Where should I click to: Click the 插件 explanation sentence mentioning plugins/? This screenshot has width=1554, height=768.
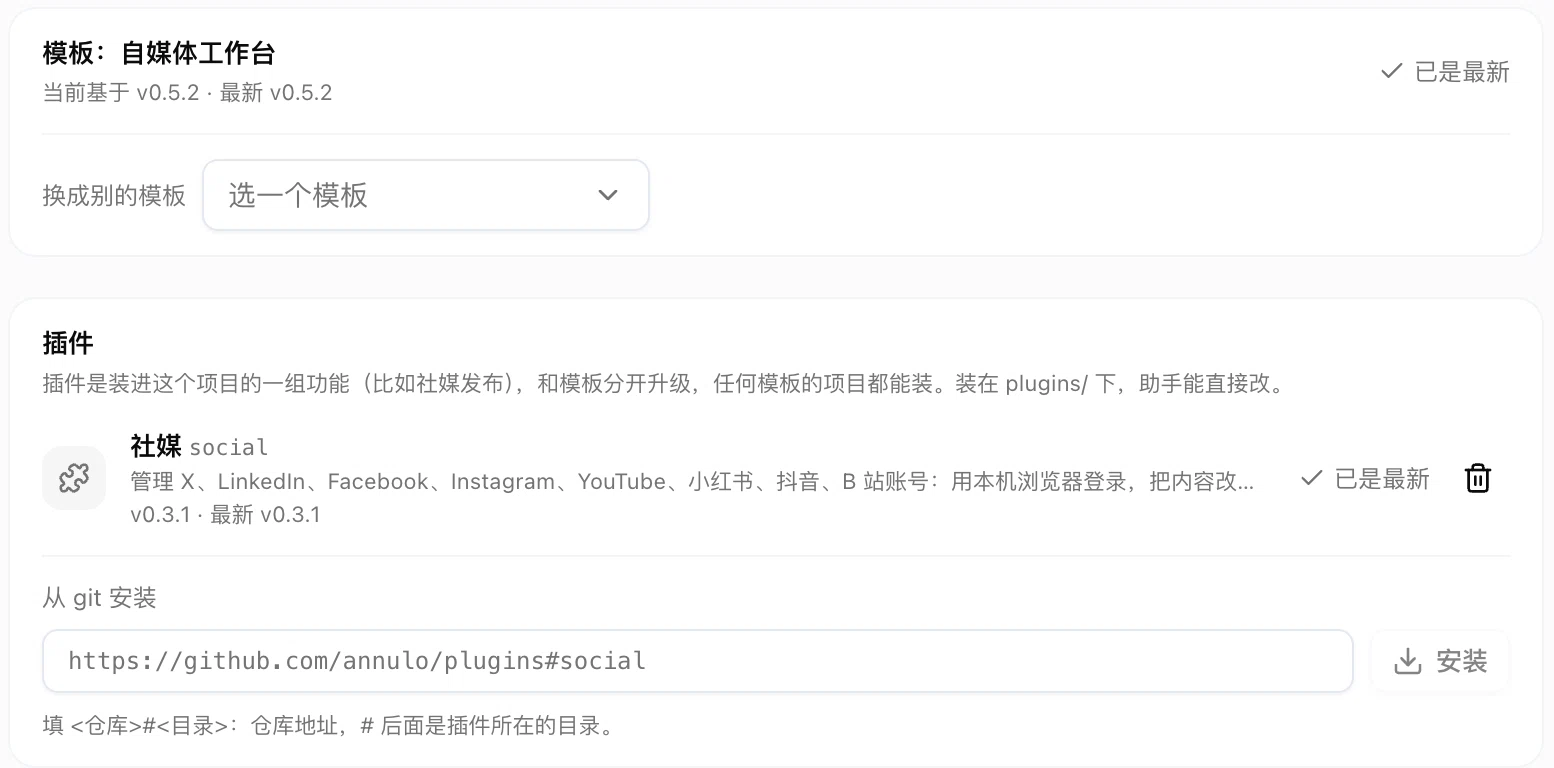point(664,384)
